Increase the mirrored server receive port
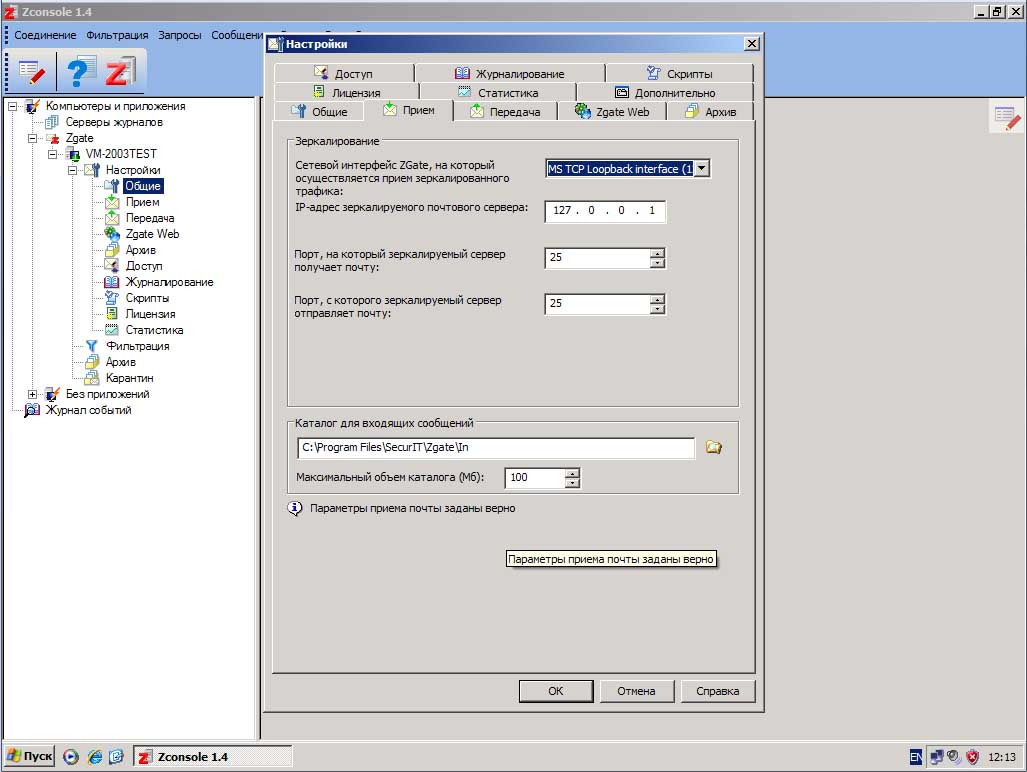Viewport: 1027px width, 772px height. point(658,253)
